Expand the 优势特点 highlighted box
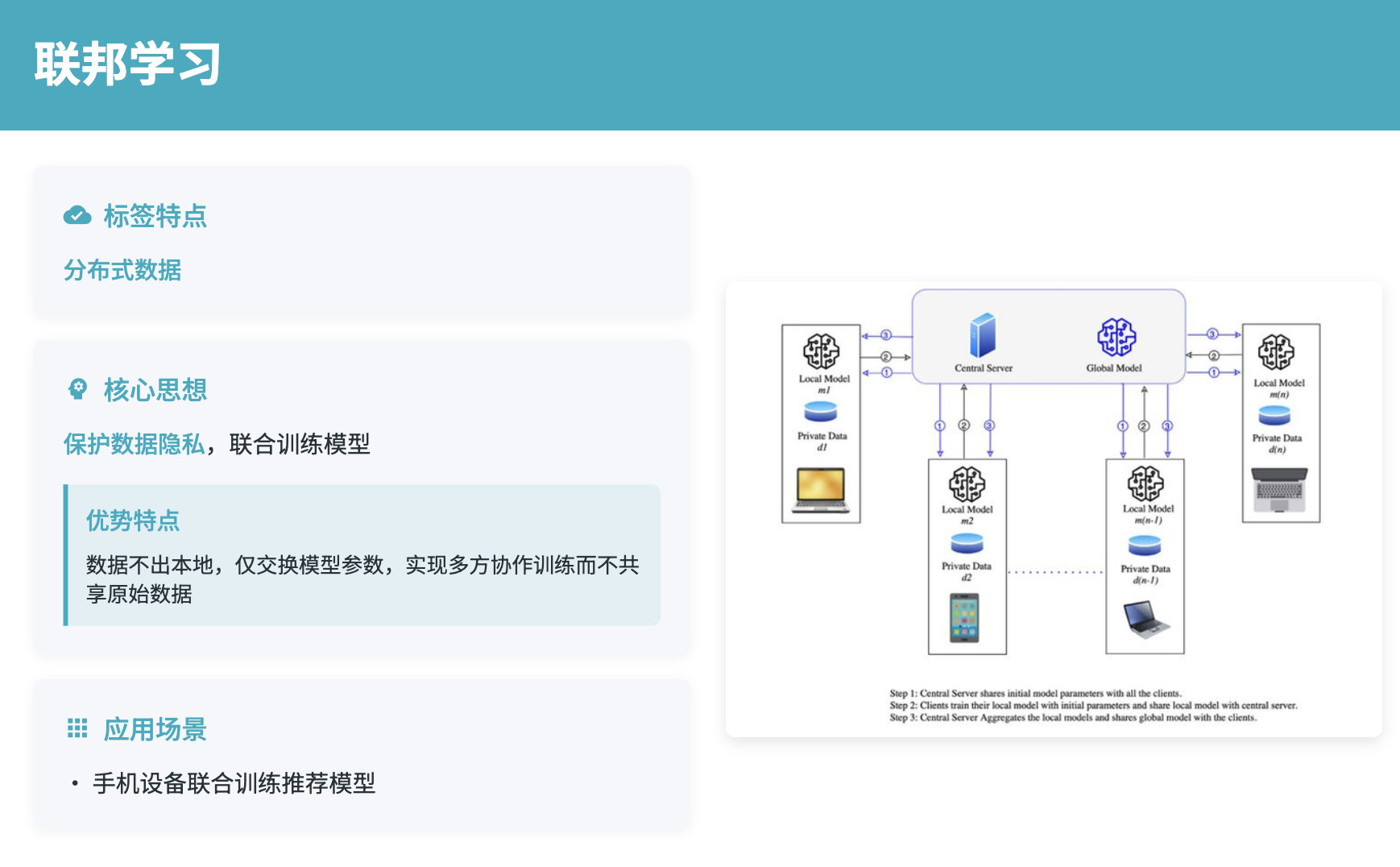 click(x=362, y=553)
